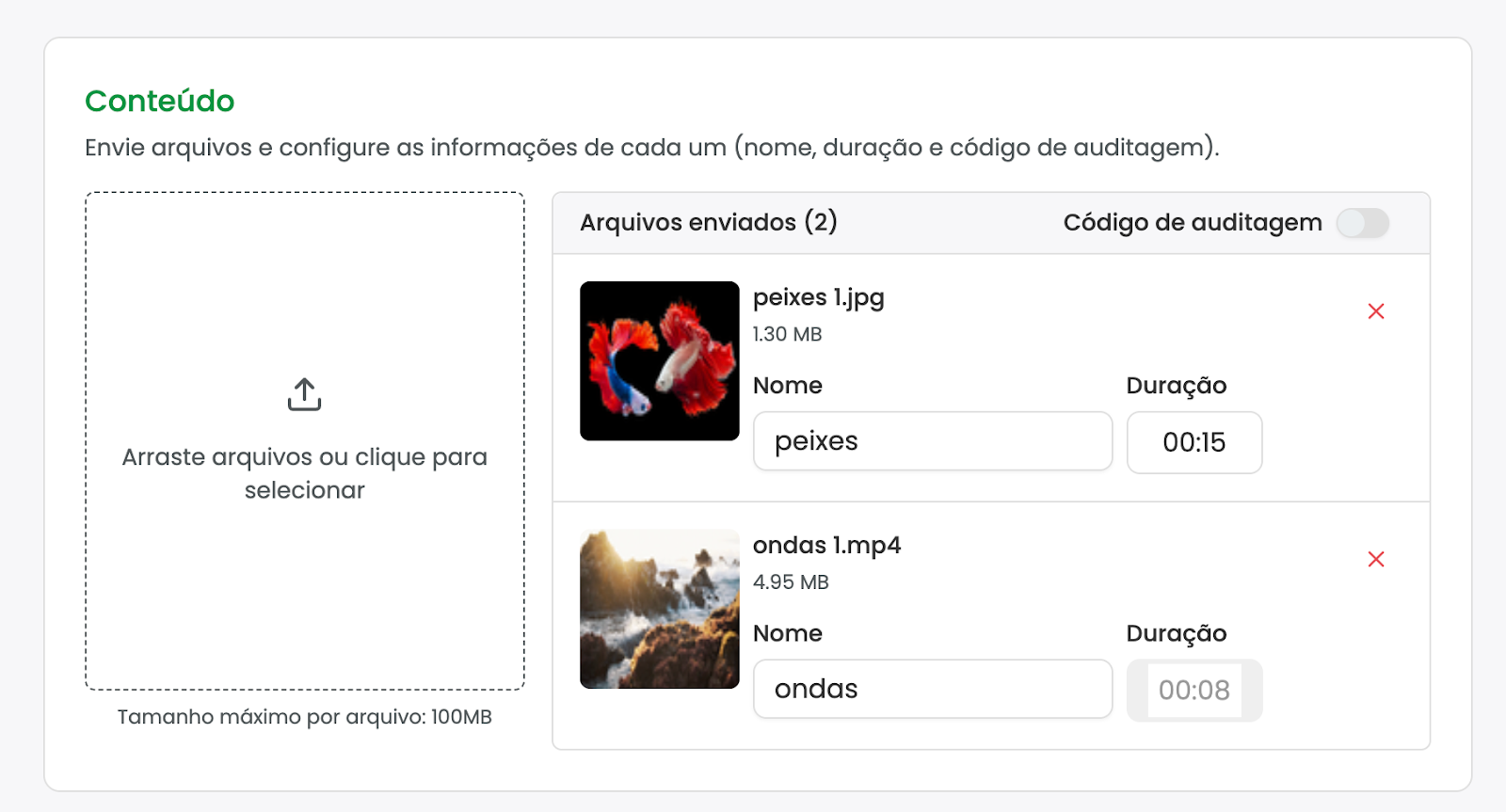Select the 'ondas 1.mp4' file name

tap(826, 546)
